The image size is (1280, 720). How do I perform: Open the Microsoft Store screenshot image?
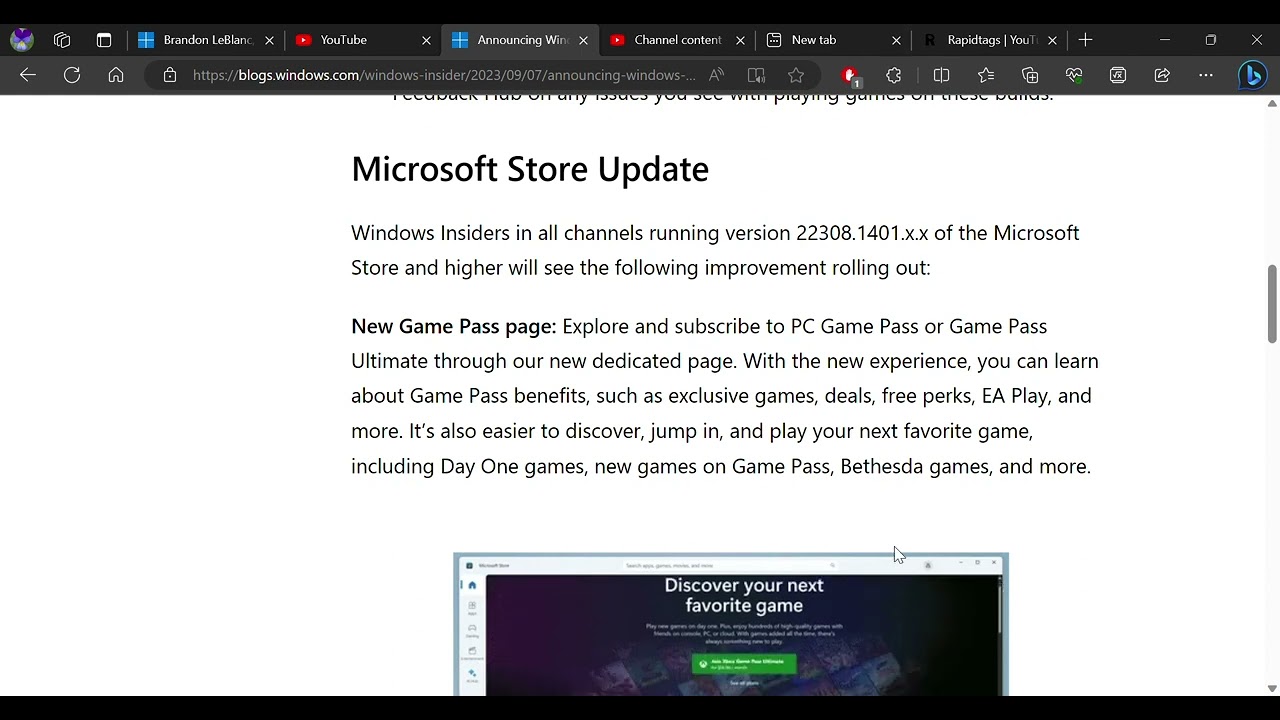pyautogui.click(x=731, y=624)
